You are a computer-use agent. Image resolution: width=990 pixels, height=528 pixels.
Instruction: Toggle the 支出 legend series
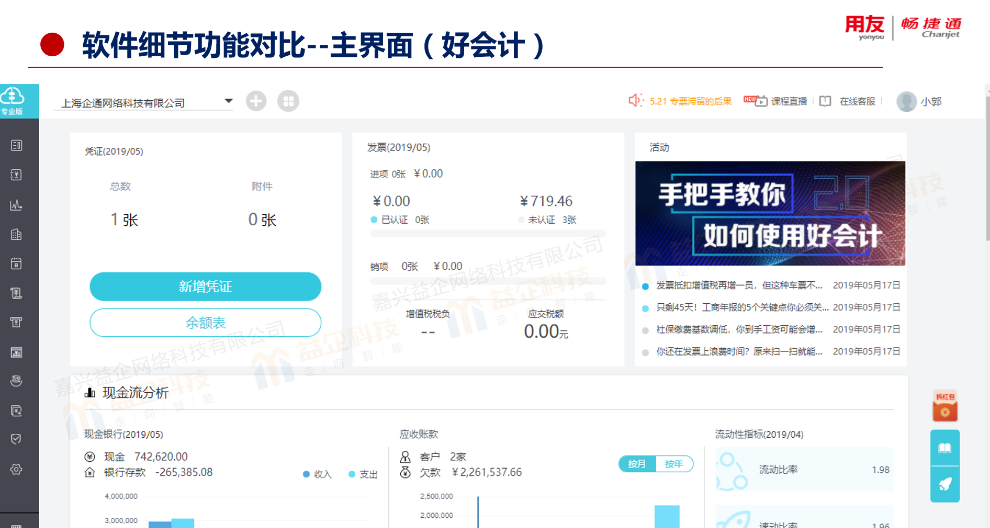(x=363, y=474)
